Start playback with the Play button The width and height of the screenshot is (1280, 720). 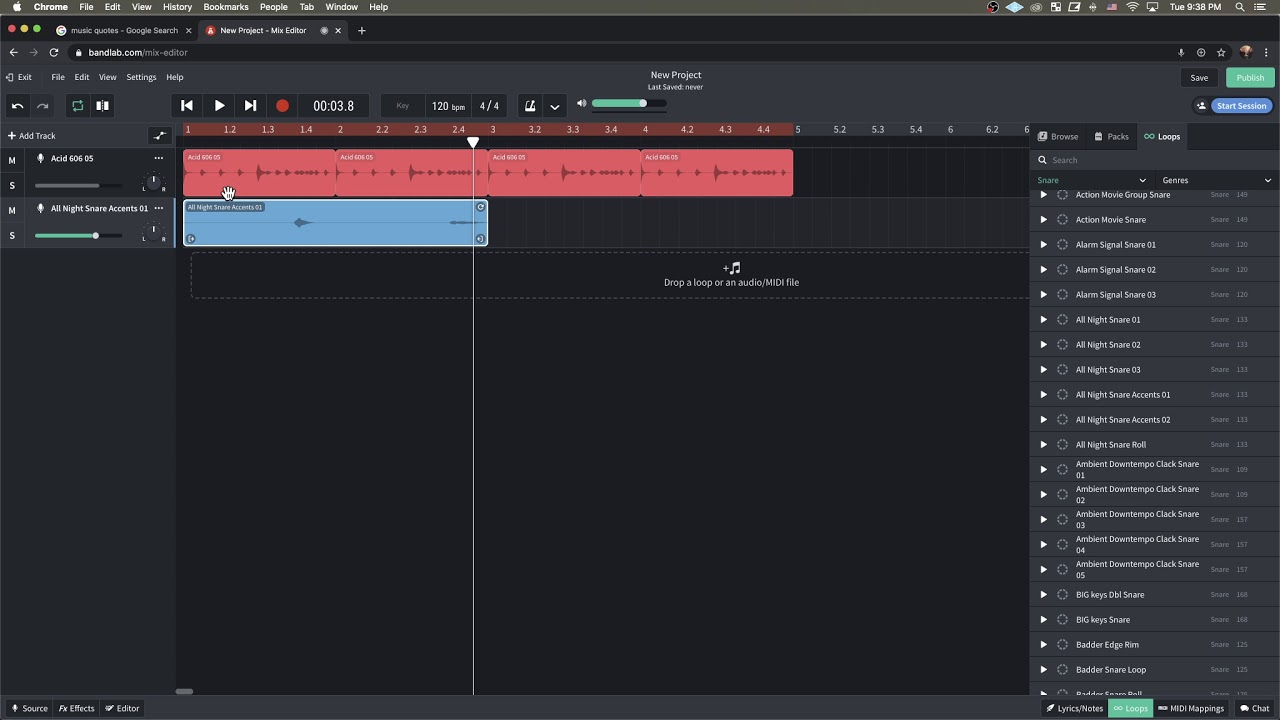coord(219,106)
